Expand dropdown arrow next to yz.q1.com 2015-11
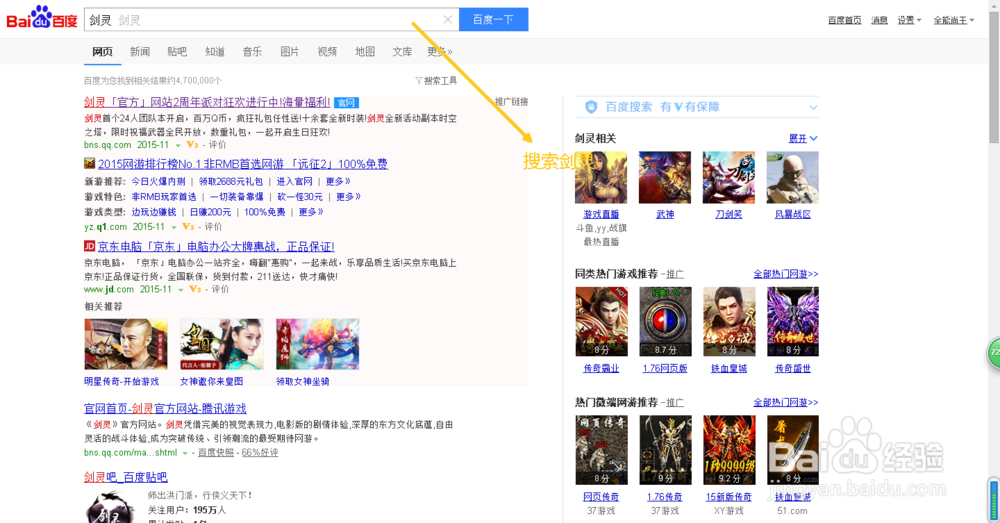 point(173,227)
